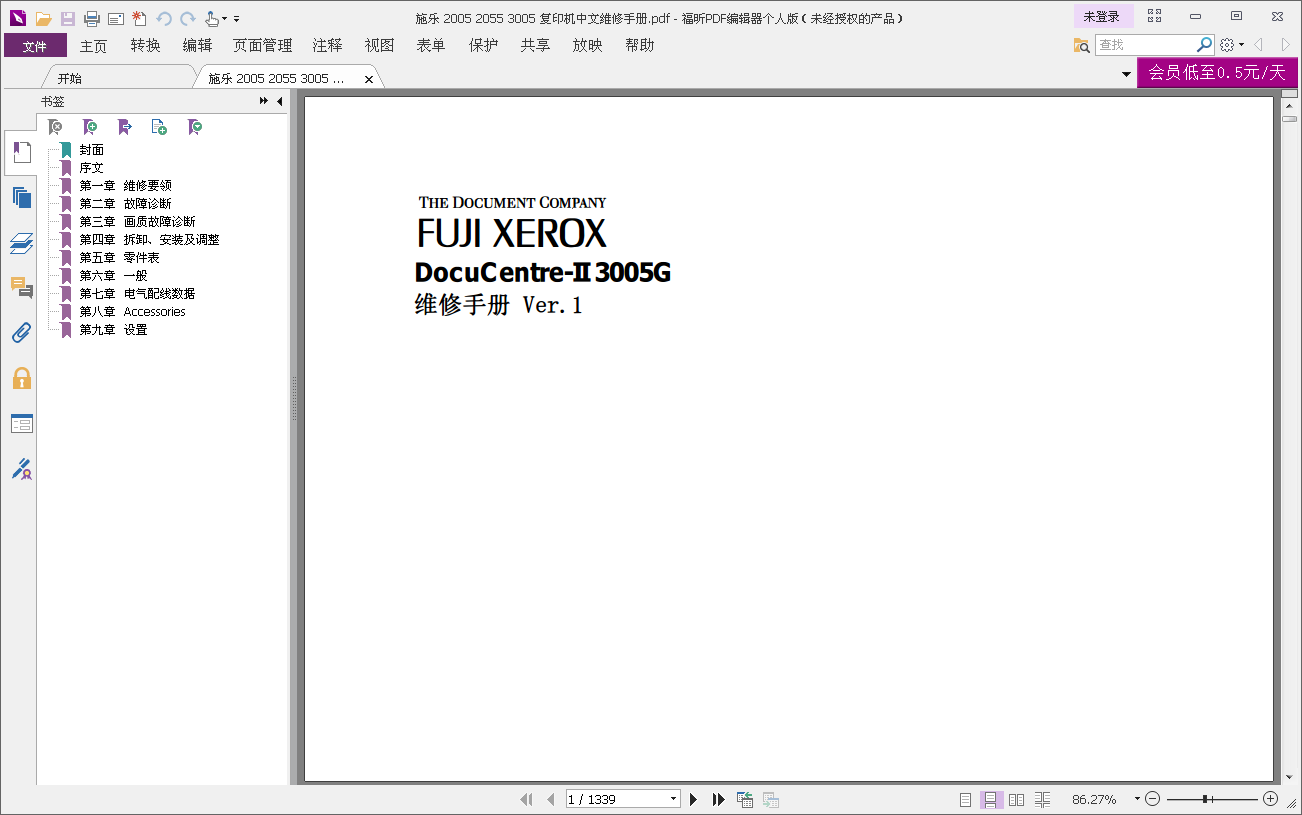Open the 转换 ribbon tab
Image resolution: width=1302 pixels, height=815 pixels.
(x=145, y=45)
